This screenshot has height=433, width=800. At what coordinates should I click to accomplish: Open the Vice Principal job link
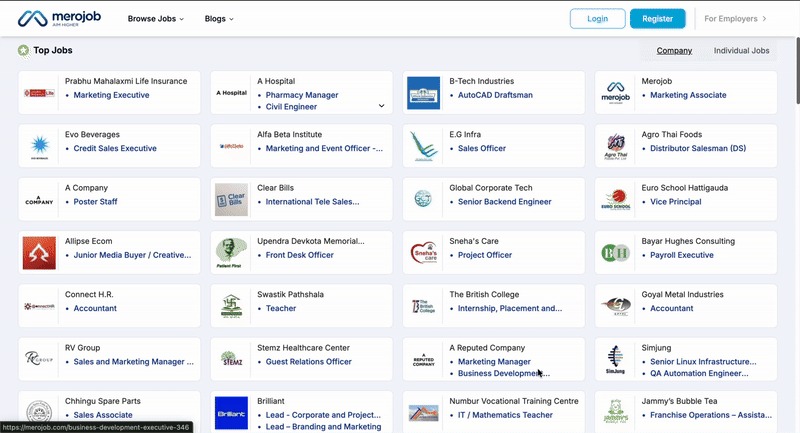675,202
